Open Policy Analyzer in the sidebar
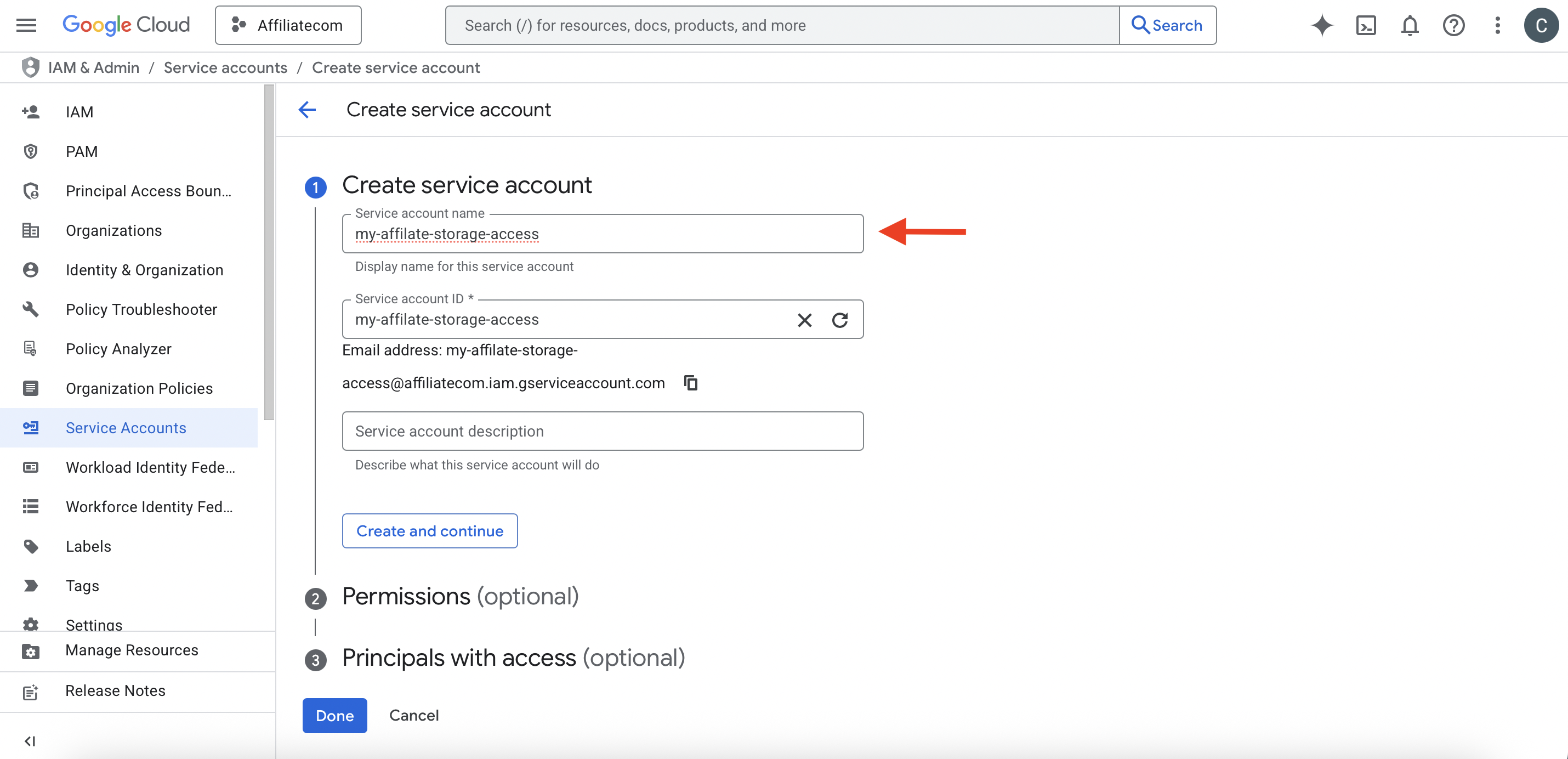 [129, 349]
